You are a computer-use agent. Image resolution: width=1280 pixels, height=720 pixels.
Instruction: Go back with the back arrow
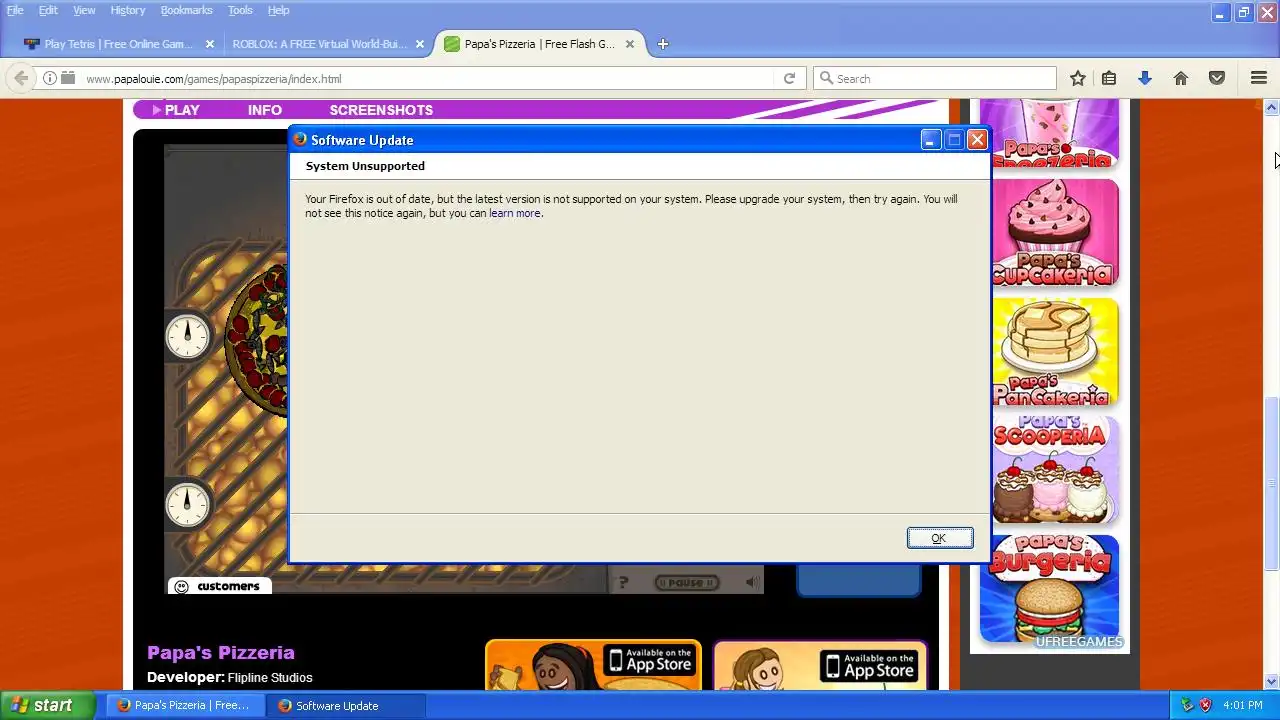(21, 78)
